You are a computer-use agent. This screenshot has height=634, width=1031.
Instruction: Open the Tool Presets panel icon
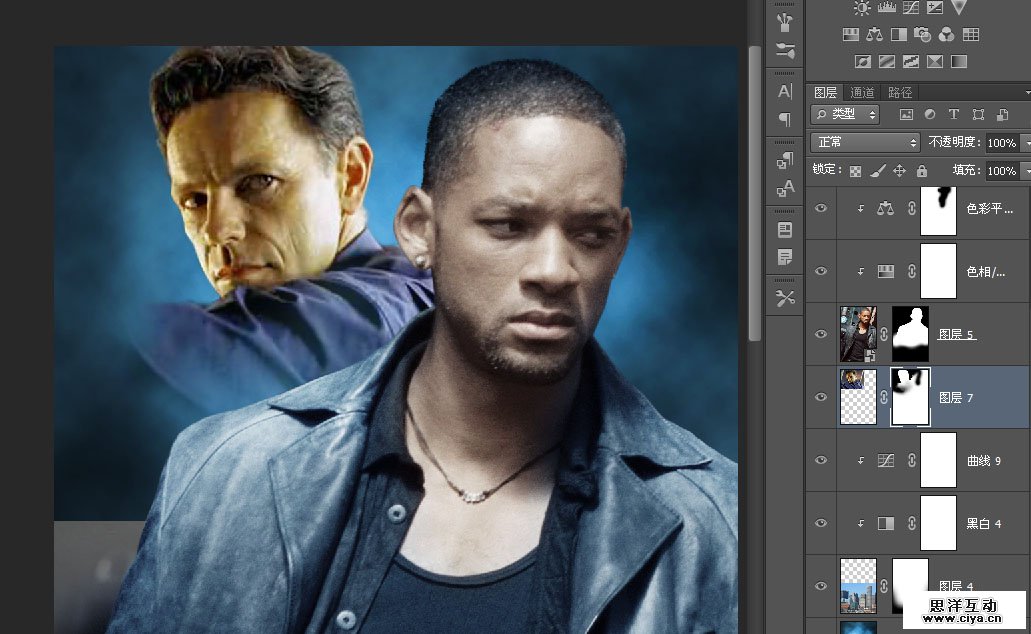785,299
